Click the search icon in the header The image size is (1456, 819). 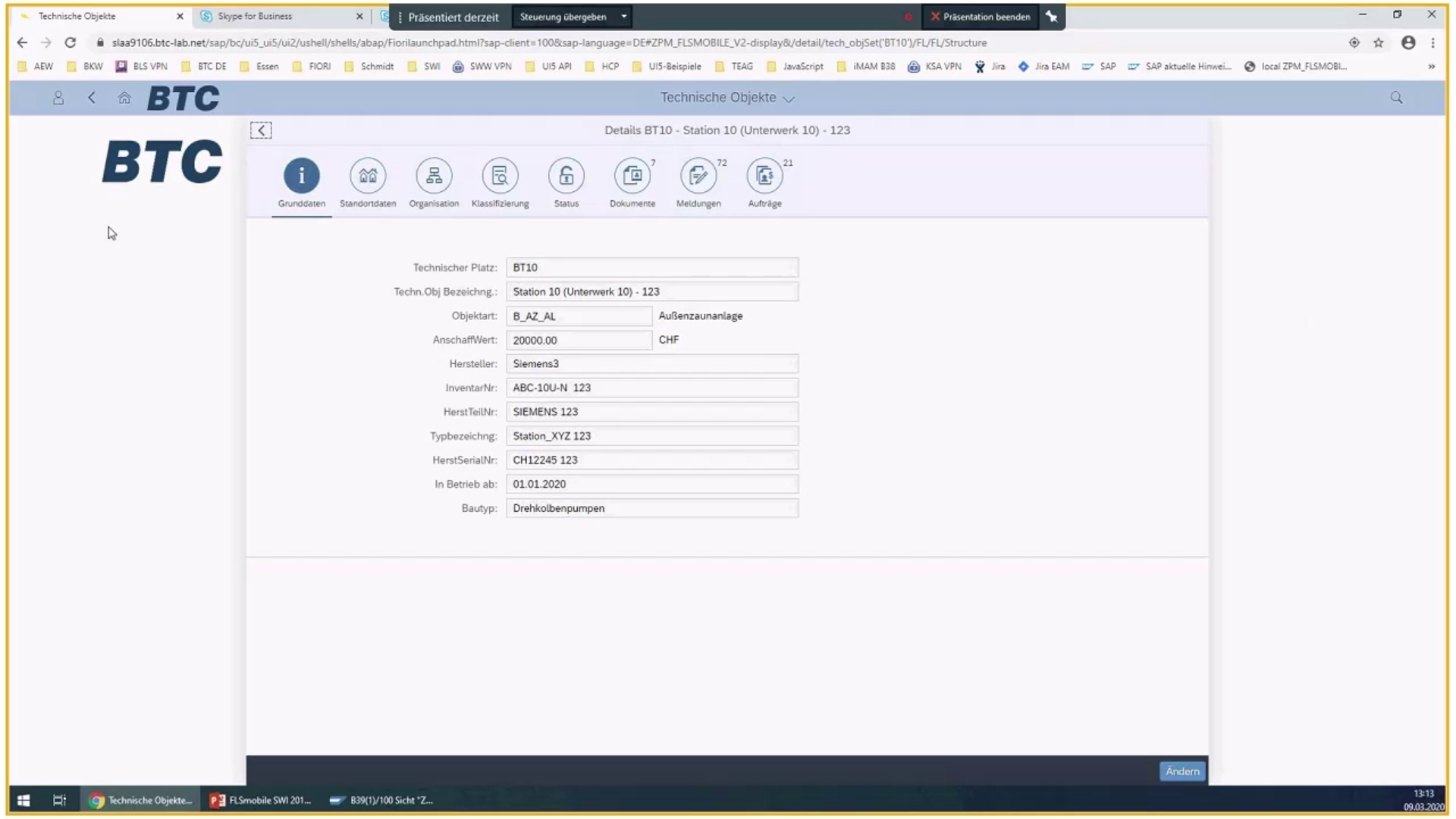pos(1395,98)
